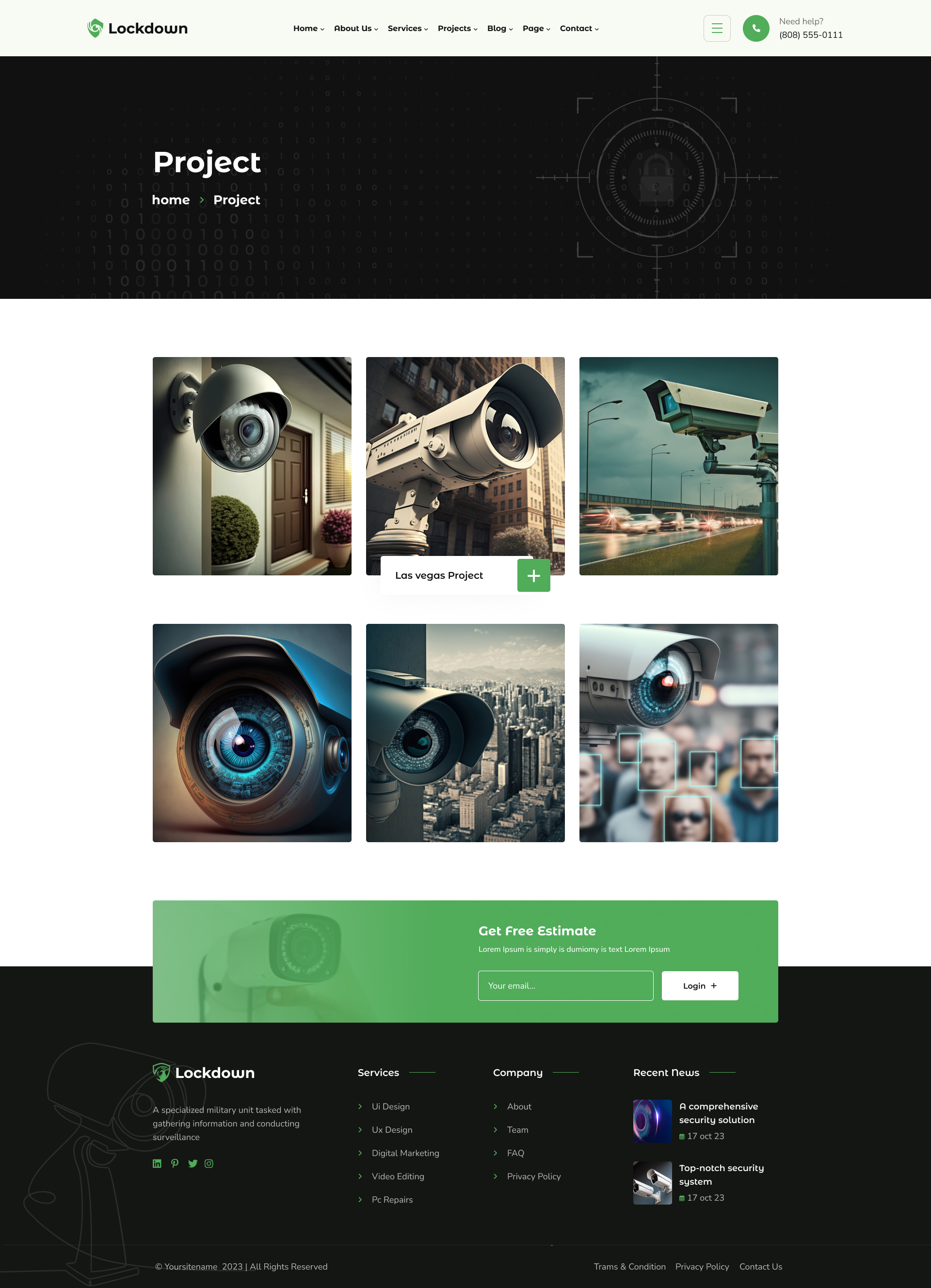The height and width of the screenshot is (1288, 931).
Task: Open the Twitter profile from footer
Action: coord(193,1163)
